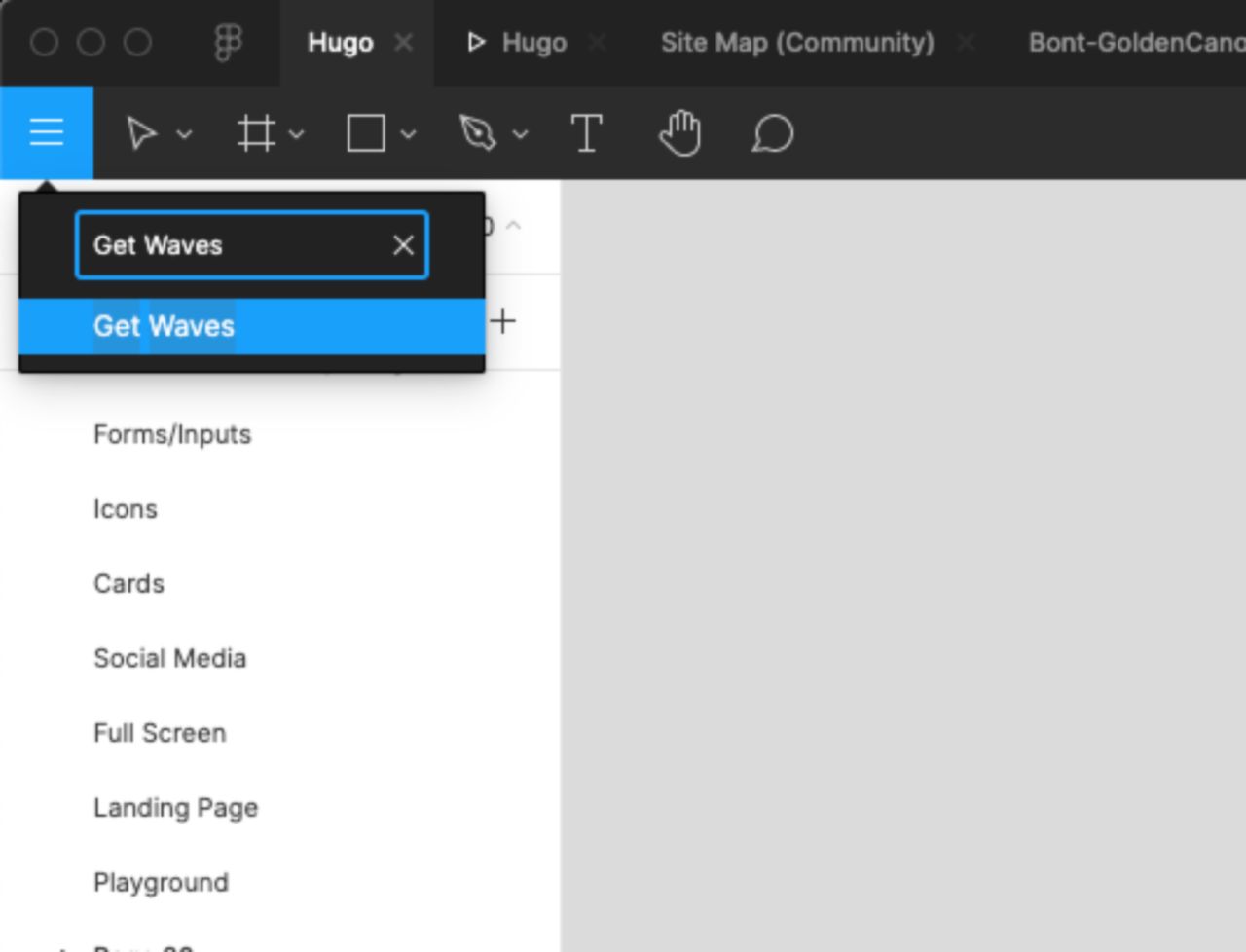The width and height of the screenshot is (1246, 952).
Task: Open the Landing Page page
Action: (176, 808)
